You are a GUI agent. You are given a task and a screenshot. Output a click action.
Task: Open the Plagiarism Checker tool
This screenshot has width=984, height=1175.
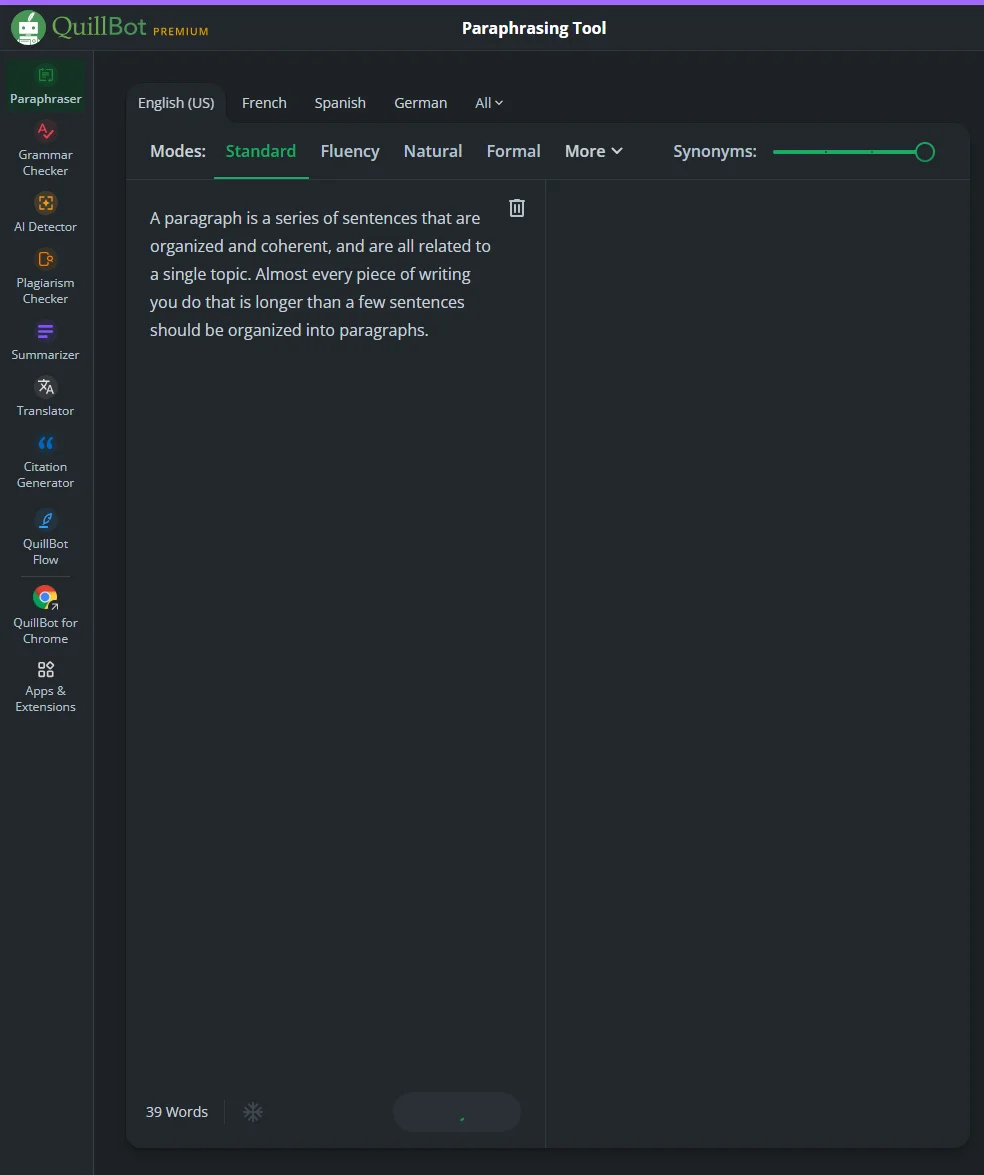(46, 278)
